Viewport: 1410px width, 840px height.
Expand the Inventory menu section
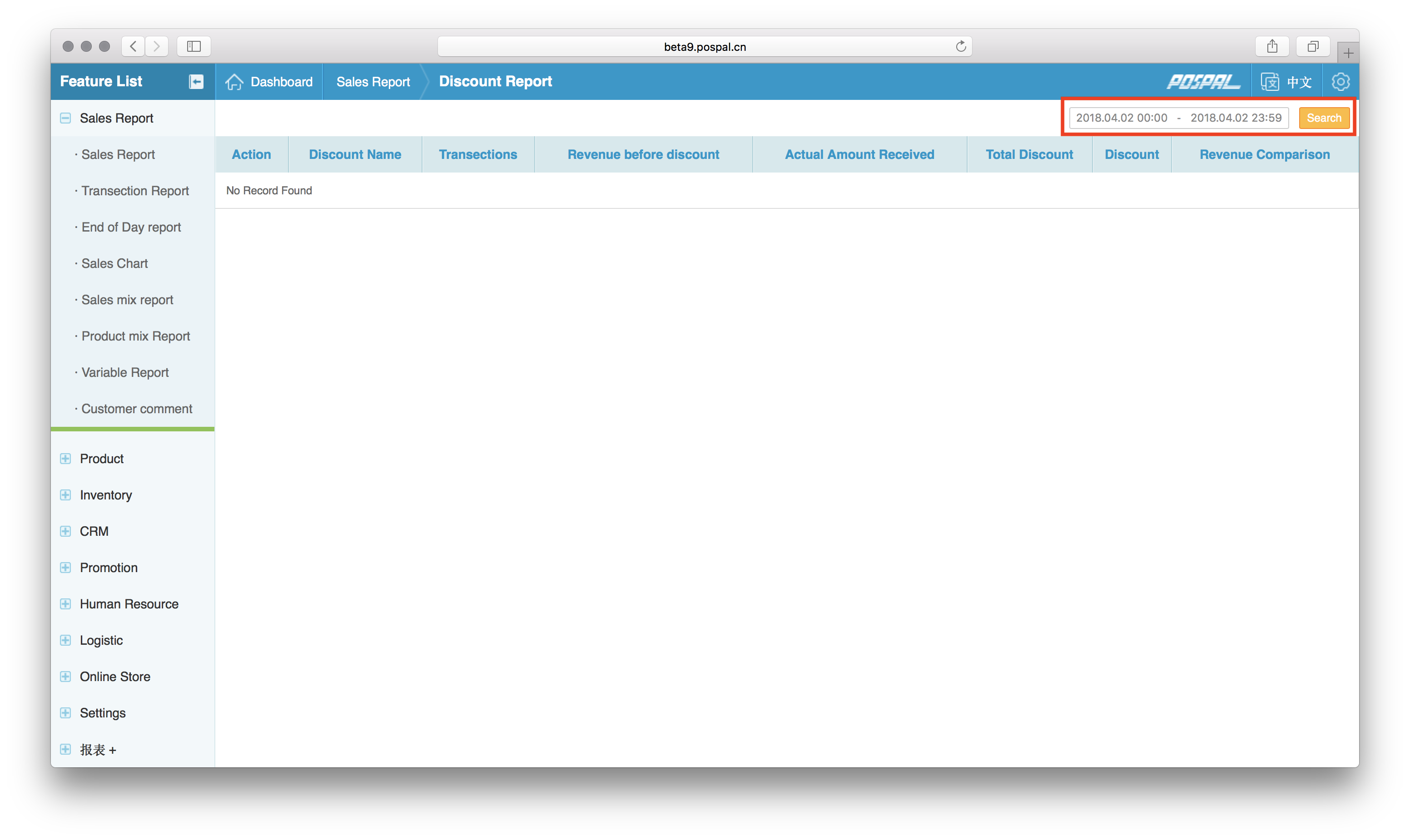[66, 495]
